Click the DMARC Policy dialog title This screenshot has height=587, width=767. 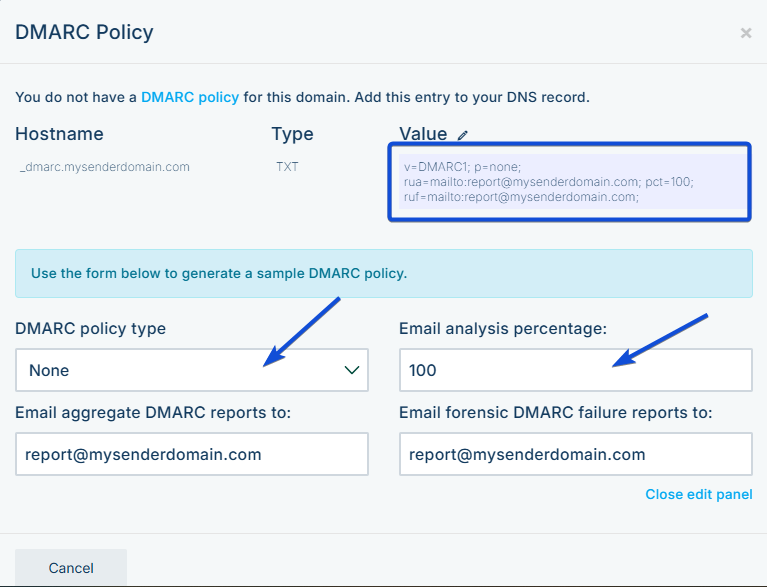[84, 32]
